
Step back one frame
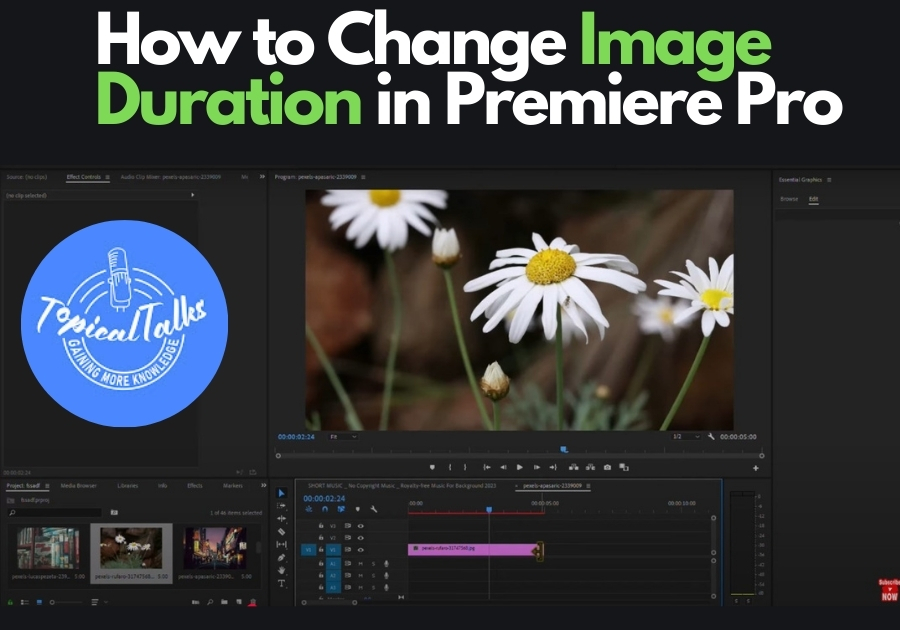(503, 467)
